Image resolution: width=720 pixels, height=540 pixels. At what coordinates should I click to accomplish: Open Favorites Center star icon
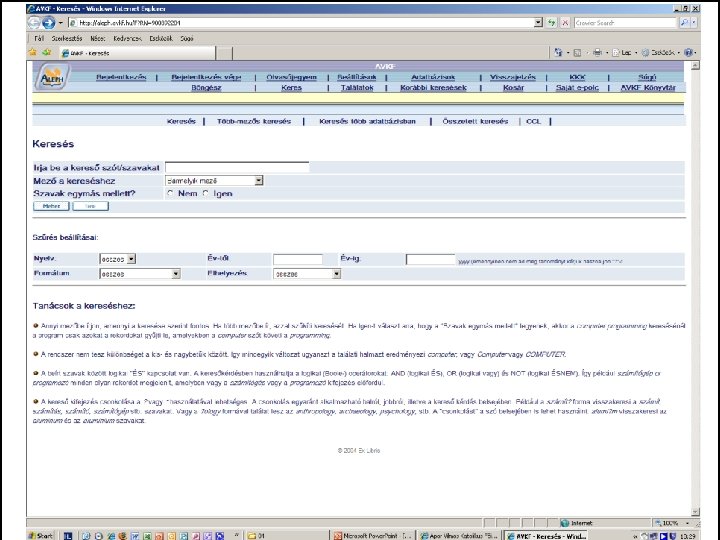33,52
